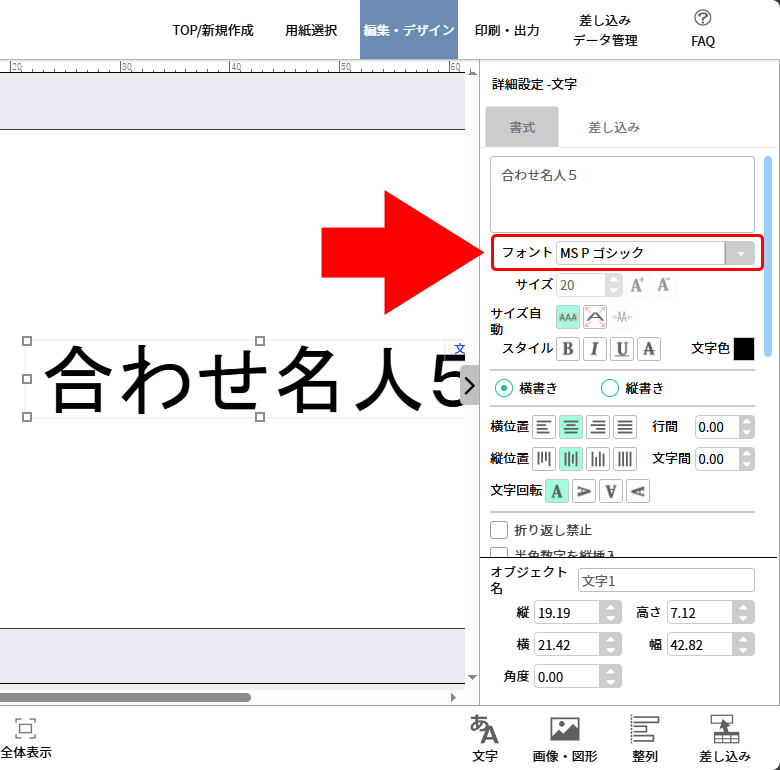The height and width of the screenshot is (770, 780).
Task: Click the 角度 value field
Action: tap(567, 676)
